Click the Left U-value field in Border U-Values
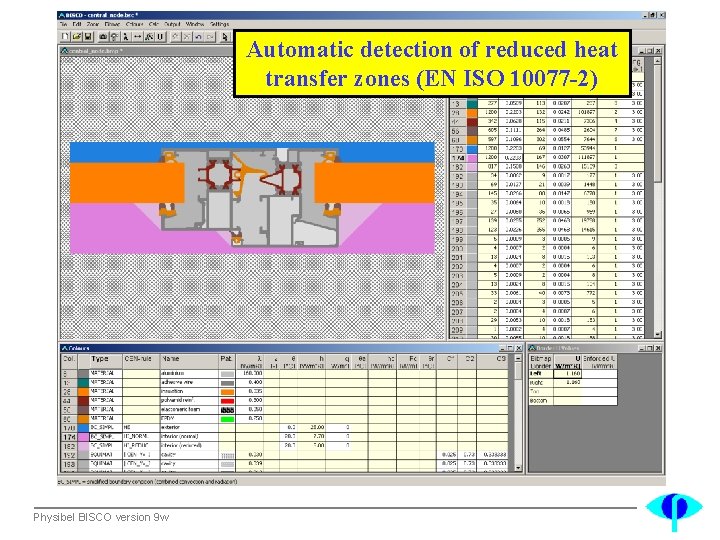This screenshot has width=720, height=540. 568,374
